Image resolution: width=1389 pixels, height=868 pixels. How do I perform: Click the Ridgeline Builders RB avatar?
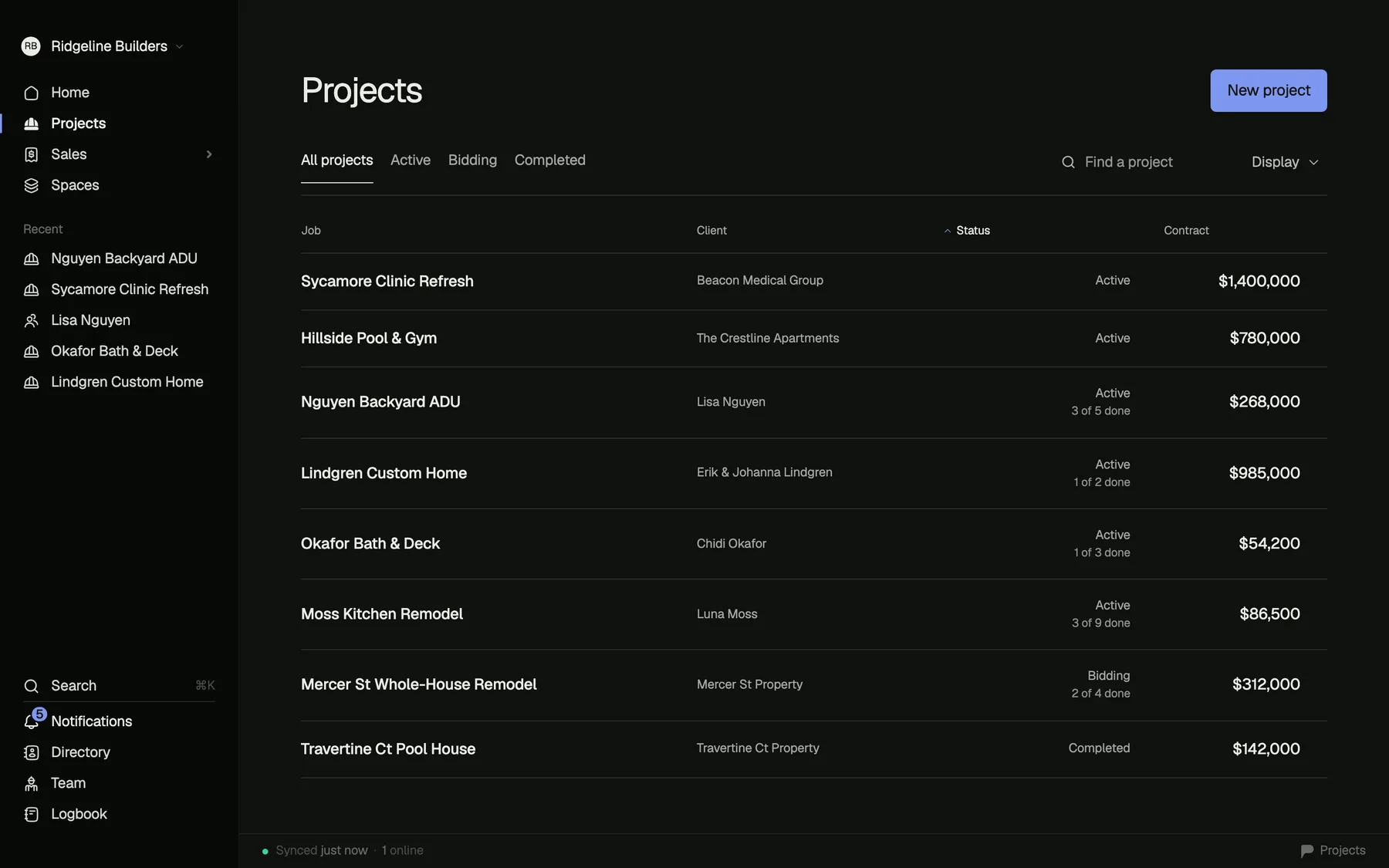31,46
